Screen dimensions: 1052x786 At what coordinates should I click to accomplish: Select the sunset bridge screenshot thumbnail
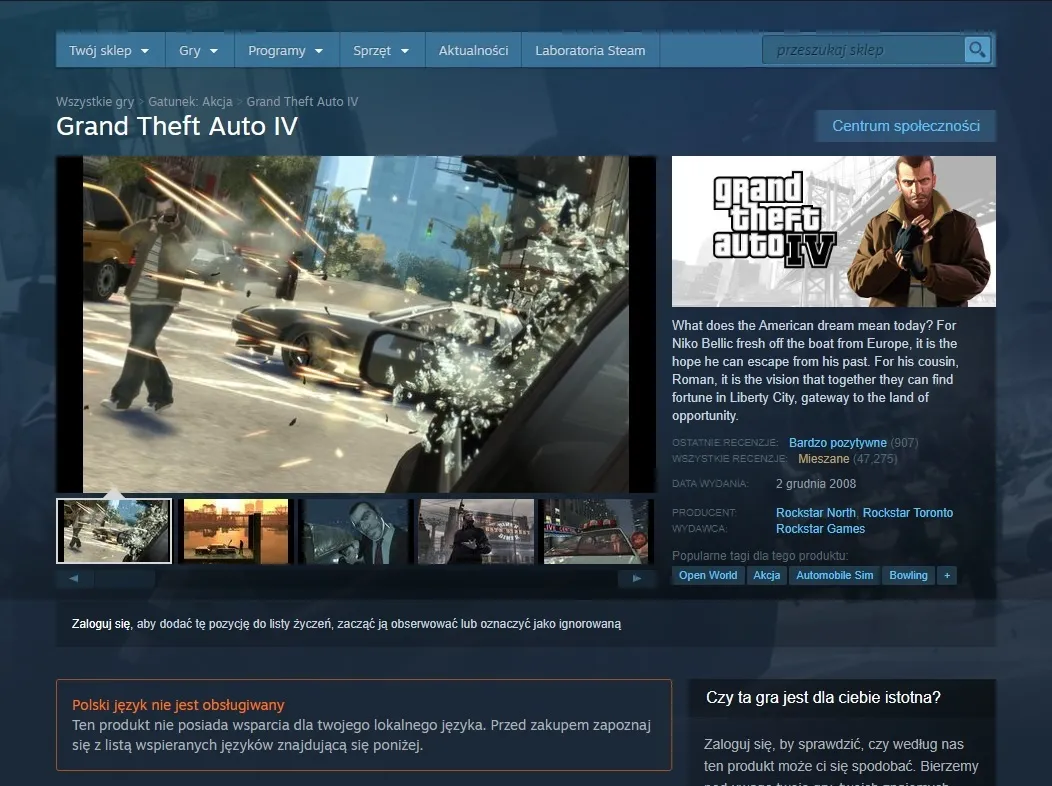pyautogui.click(x=236, y=531)
